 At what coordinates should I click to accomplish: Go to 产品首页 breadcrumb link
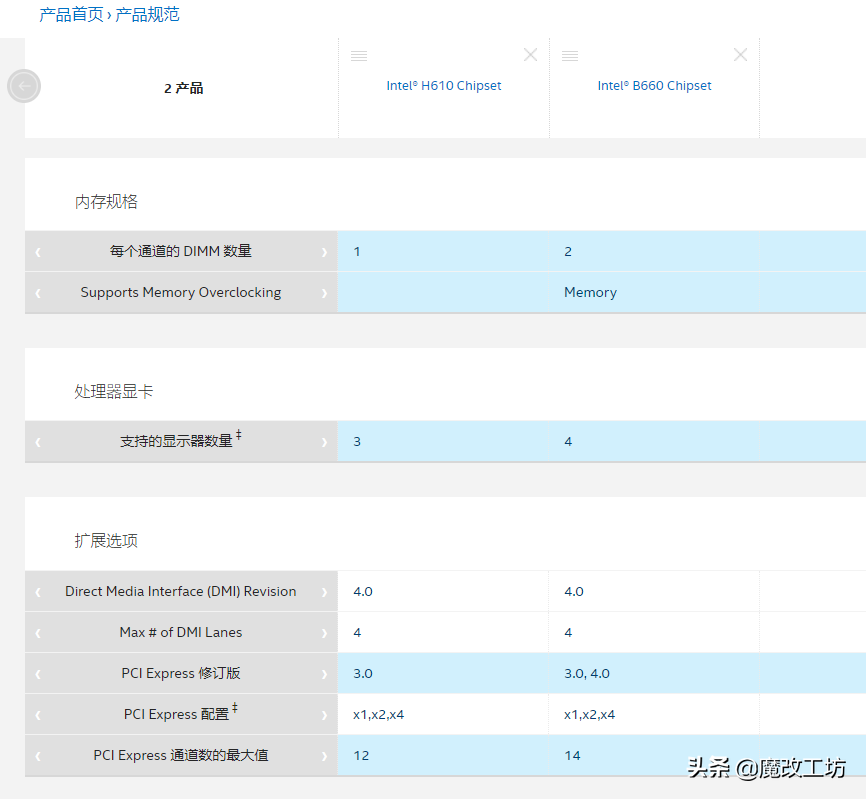click(x=71, y=14)
